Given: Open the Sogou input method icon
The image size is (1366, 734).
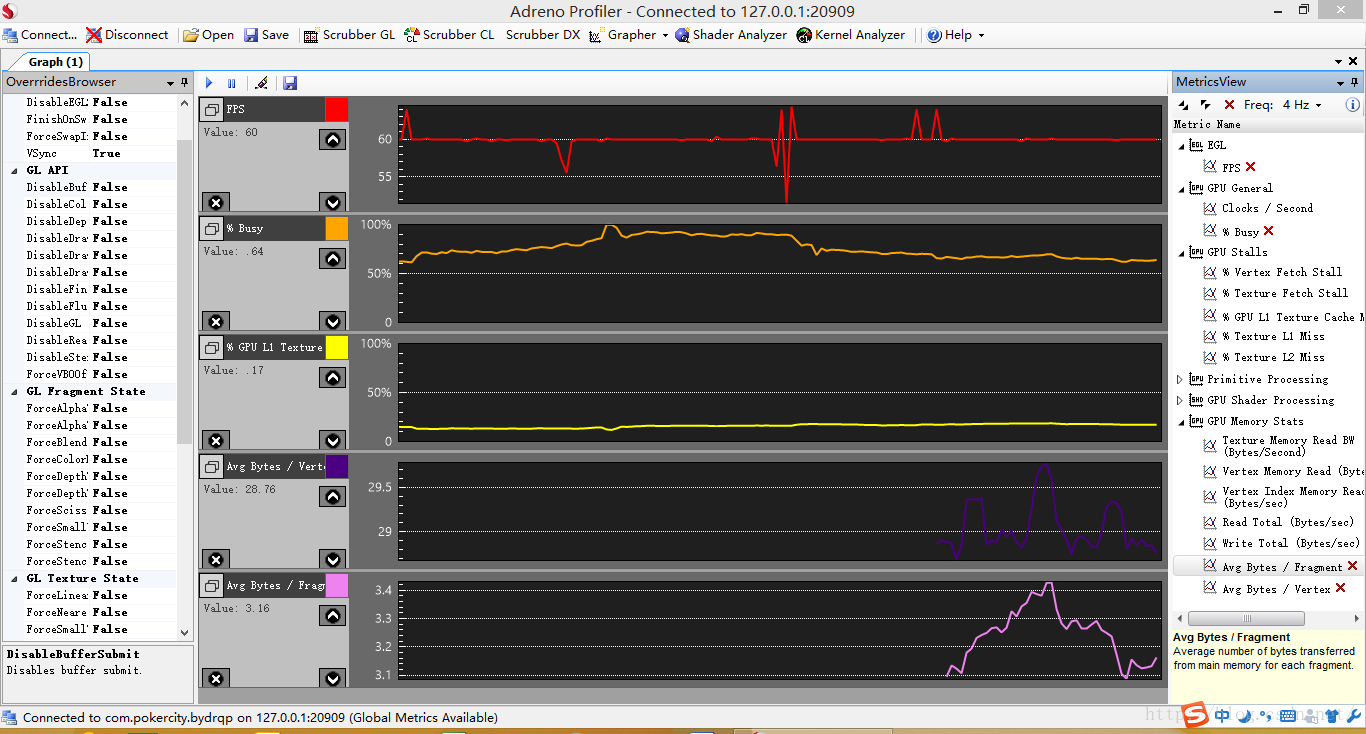Looking at the screenshot, I should click(x=1195, y=715).
